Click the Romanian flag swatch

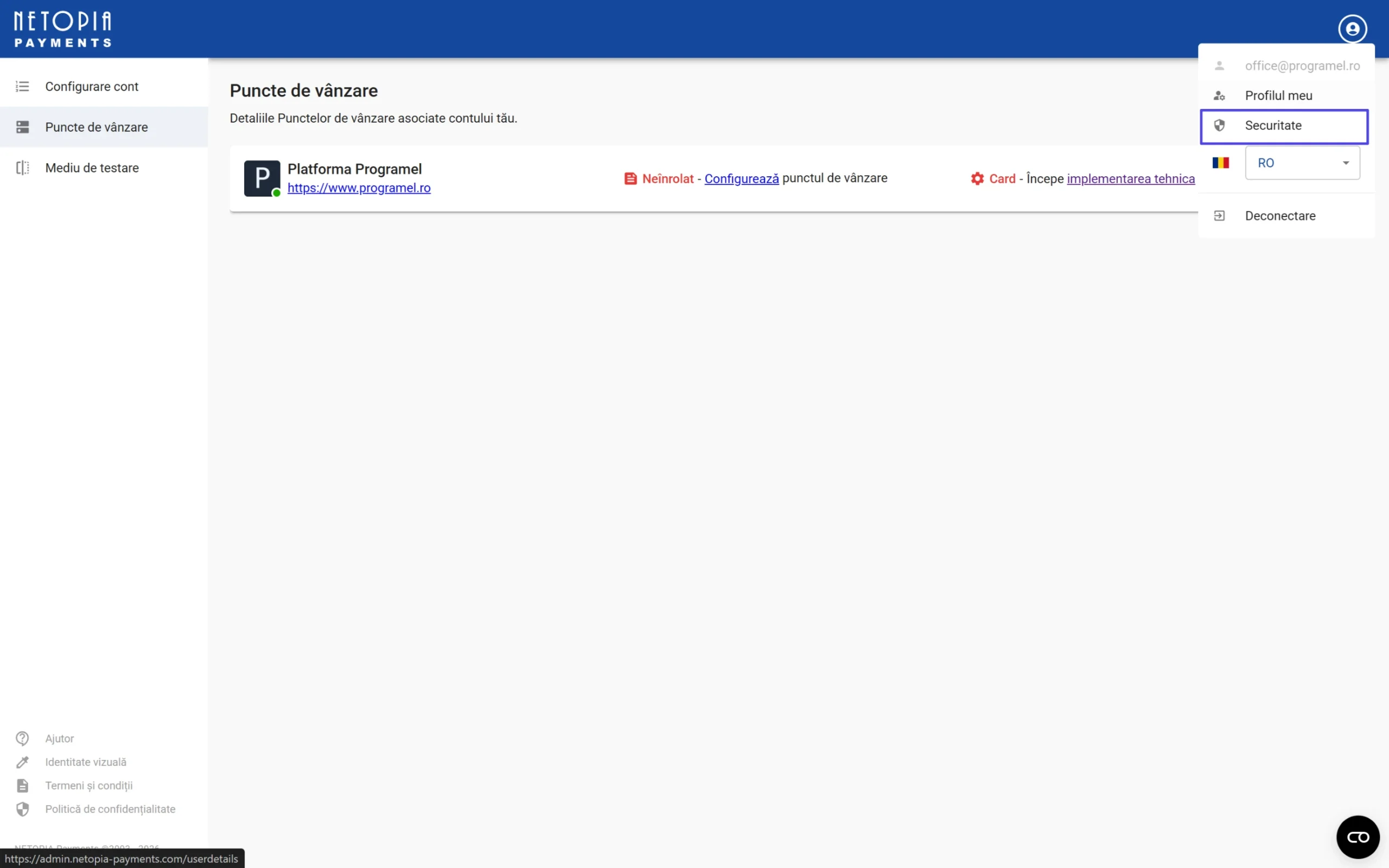coord(1221,162)
